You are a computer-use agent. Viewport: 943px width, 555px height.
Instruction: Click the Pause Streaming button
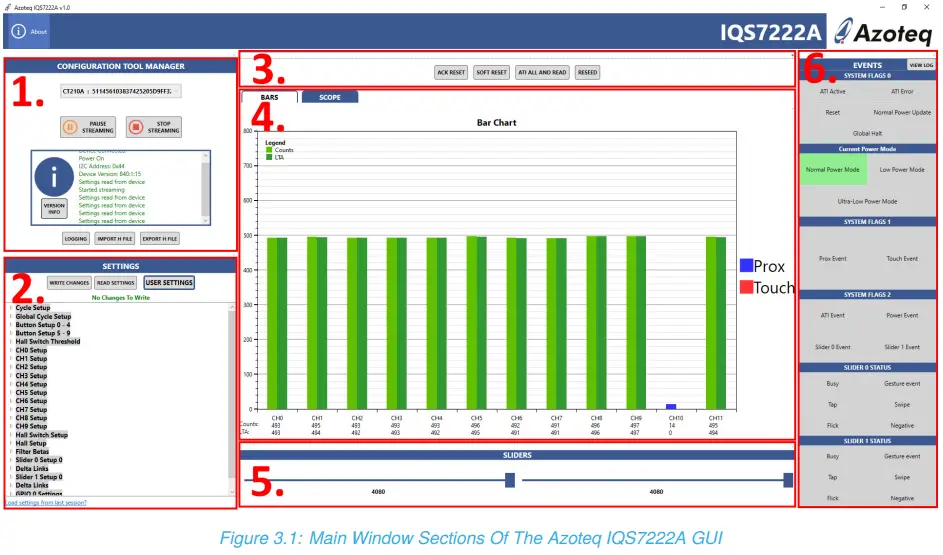88,127
